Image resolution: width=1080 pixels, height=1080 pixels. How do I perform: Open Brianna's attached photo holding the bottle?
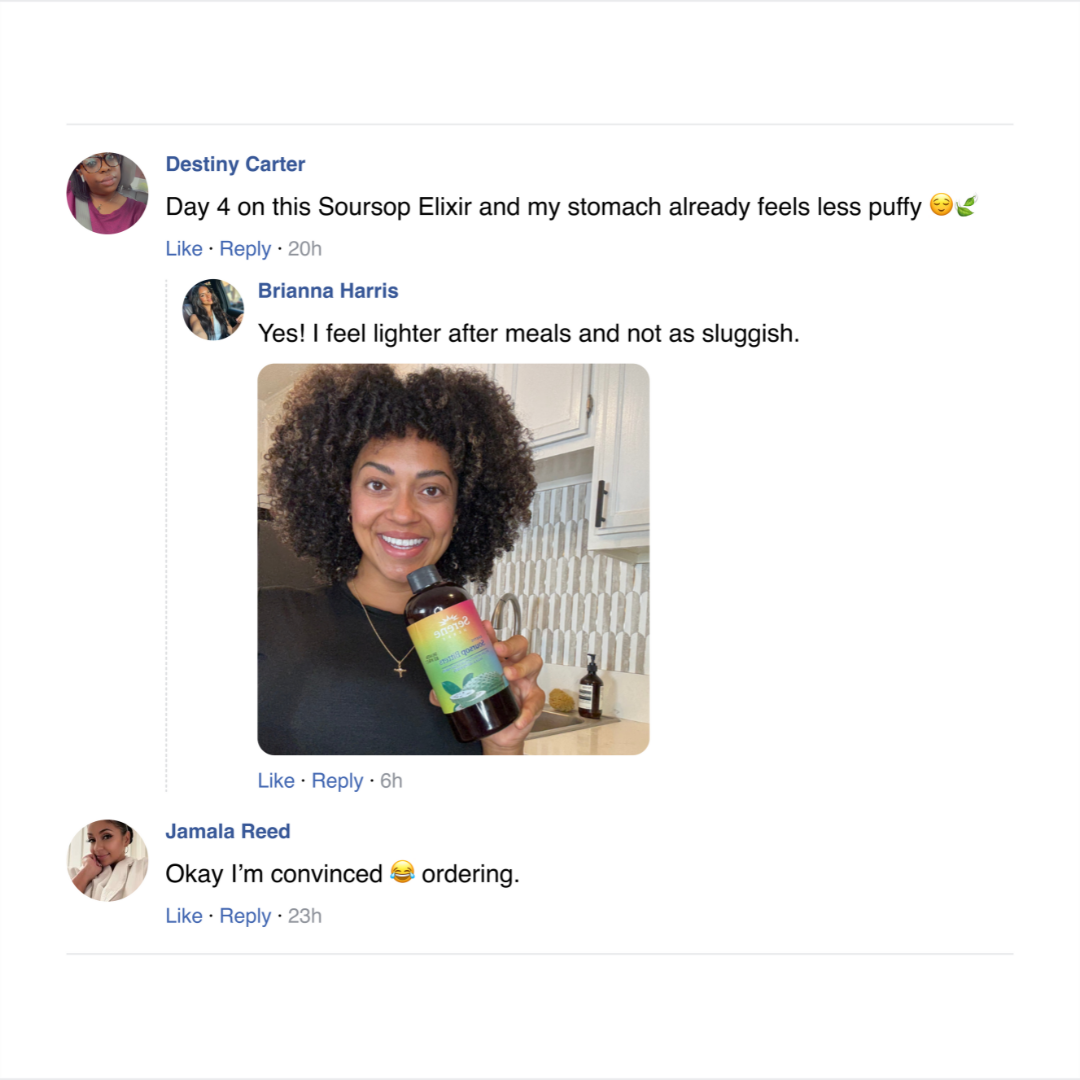[x=453, y=559]
